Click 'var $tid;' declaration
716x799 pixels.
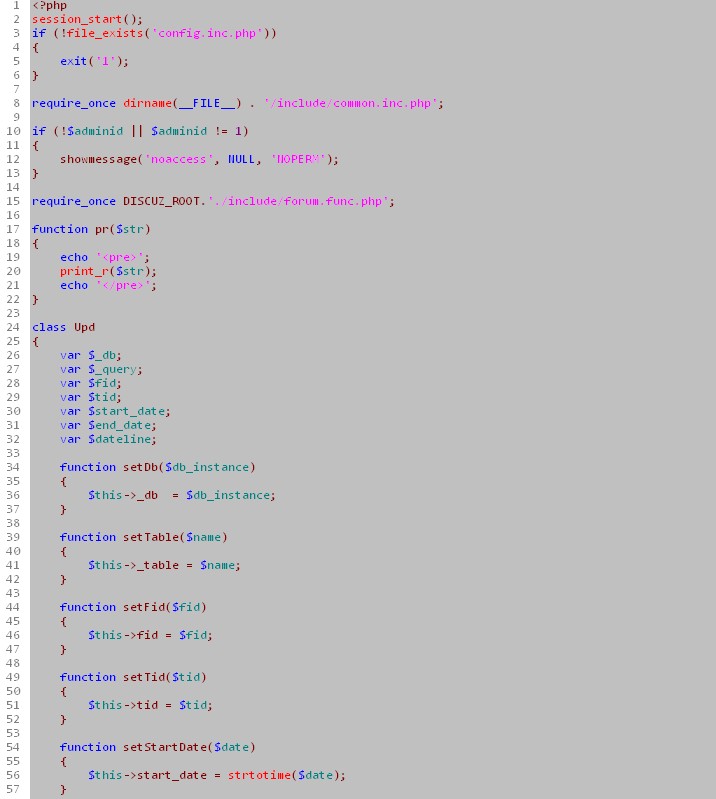[91, 397]
